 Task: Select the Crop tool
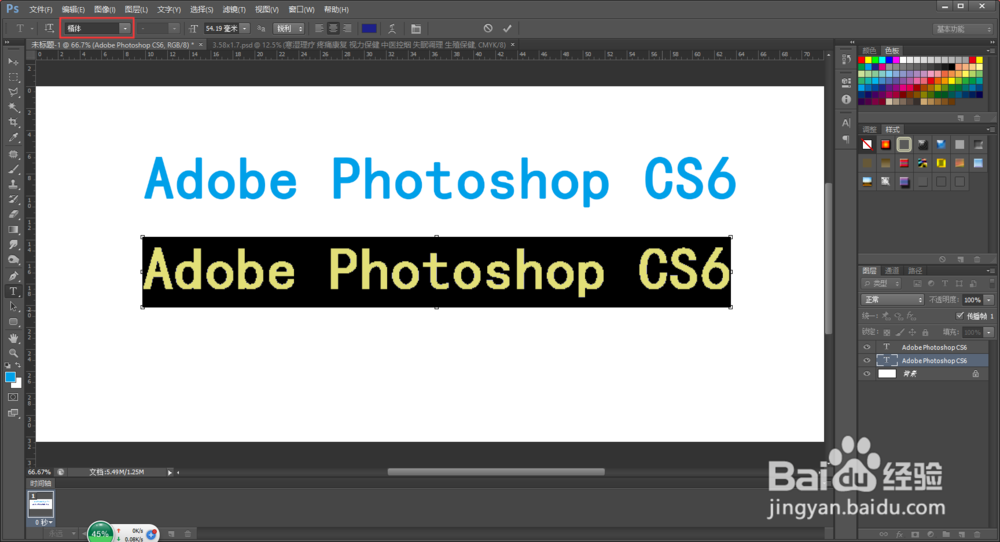tap(13, 122)
